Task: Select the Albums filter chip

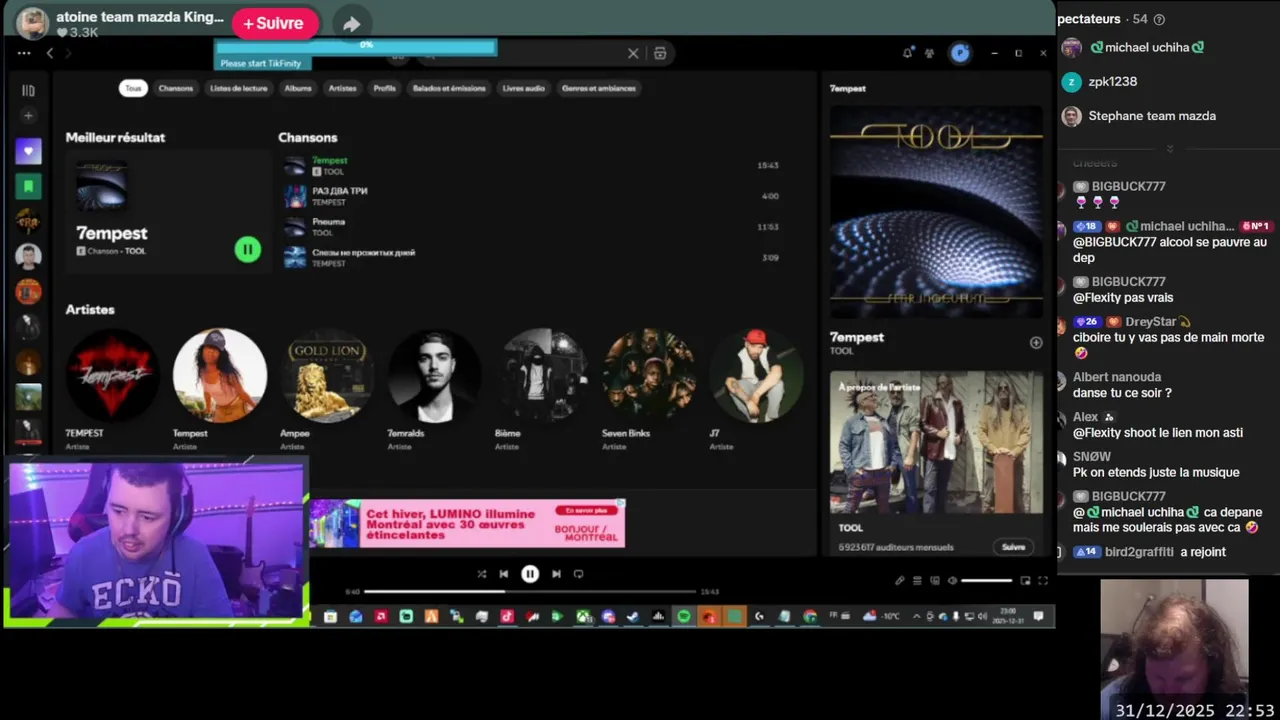Action: click(298, 88)
